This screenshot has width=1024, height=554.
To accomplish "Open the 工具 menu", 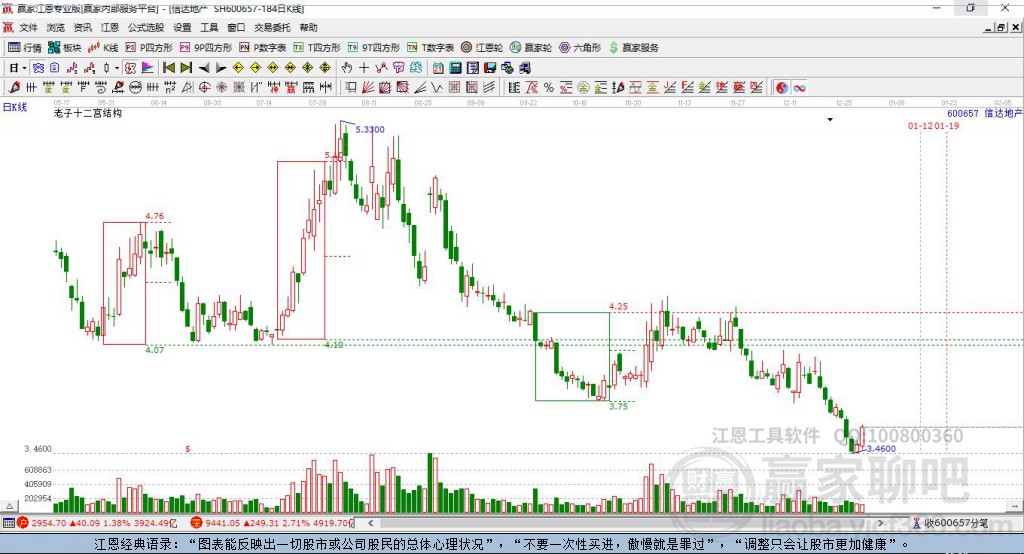I will click(x=209, y=27).
